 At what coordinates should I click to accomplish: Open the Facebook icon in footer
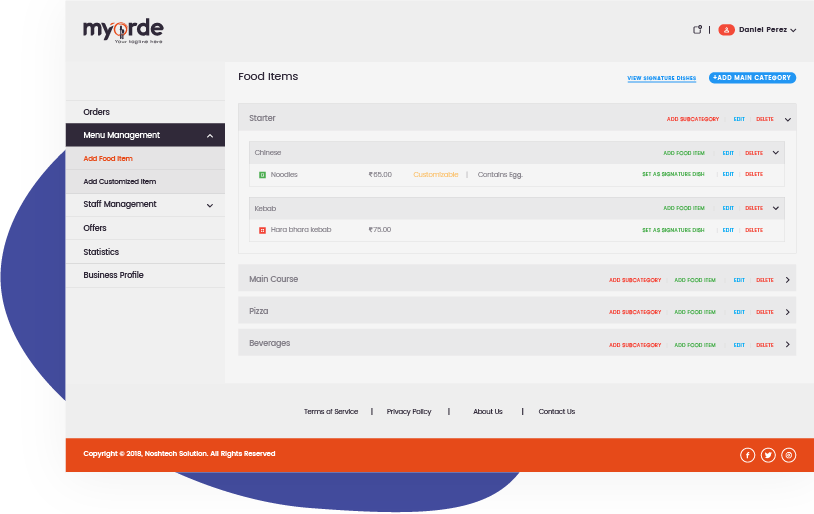pos(748,455)
